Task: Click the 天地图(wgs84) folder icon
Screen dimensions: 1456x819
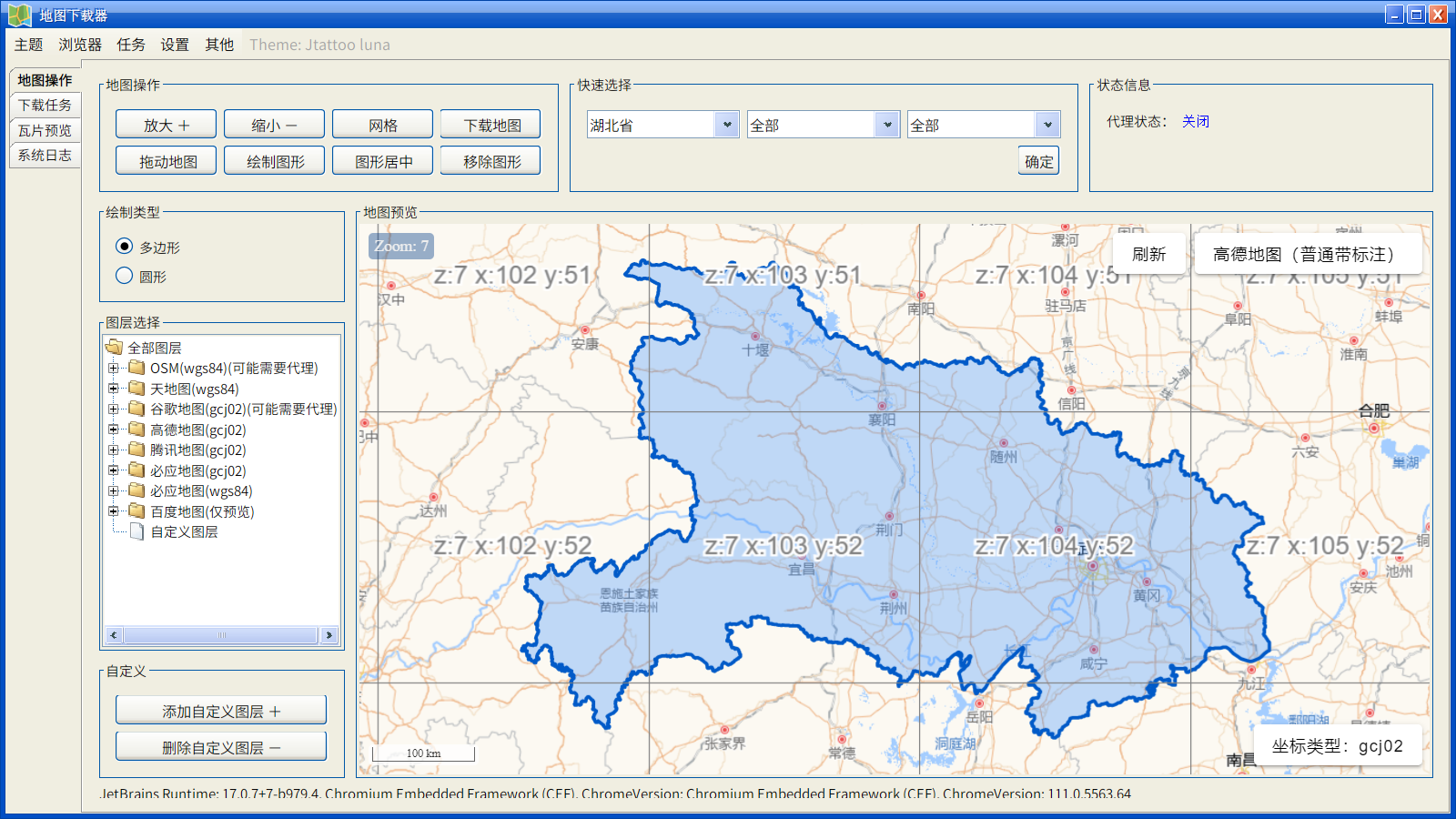Action: (x=137, y=389)
